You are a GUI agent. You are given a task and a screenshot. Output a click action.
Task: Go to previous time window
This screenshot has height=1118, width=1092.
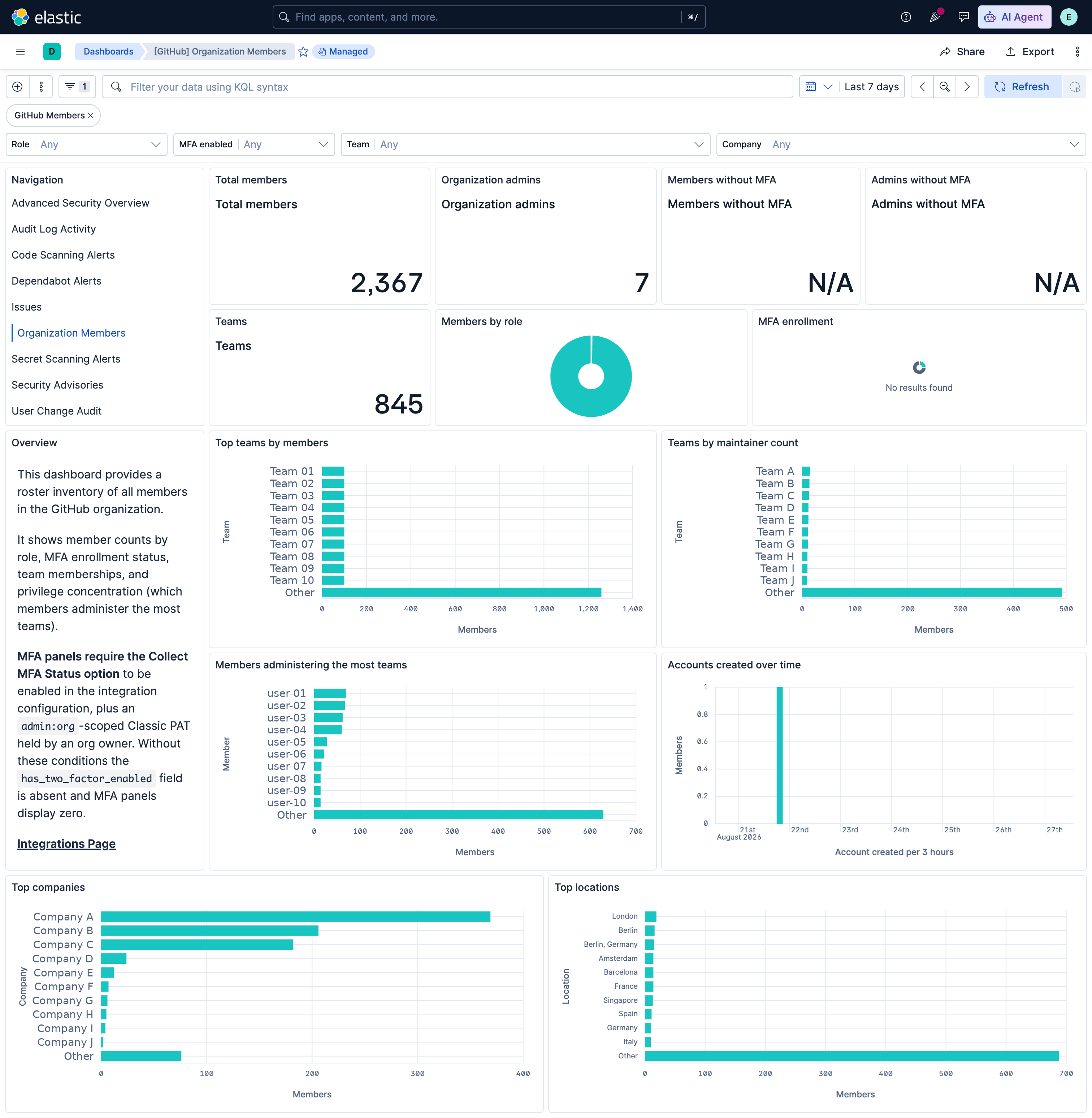pos(922,87)
